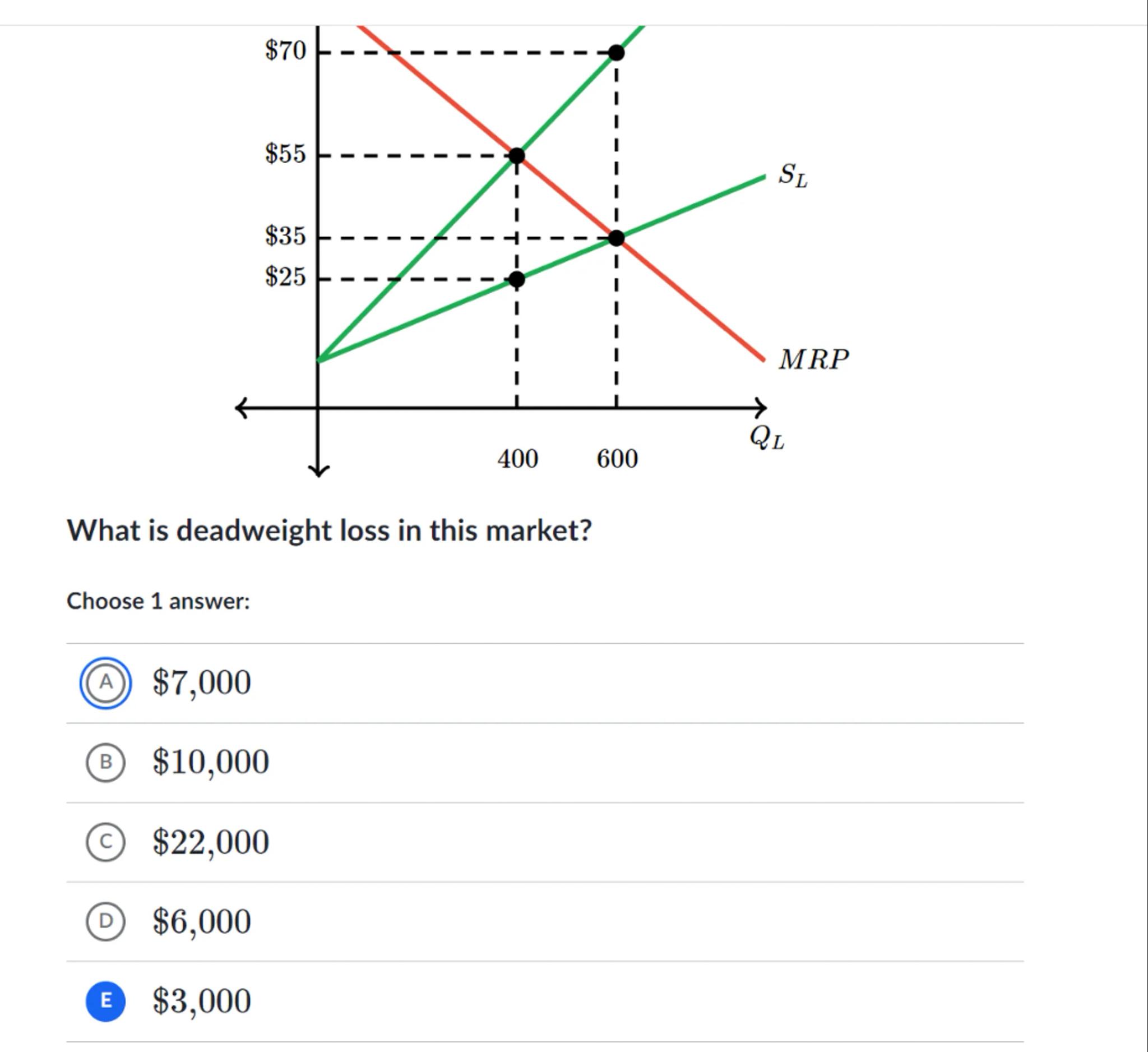Click the $70 label on the vertical axis
This screenshot has height=1052, width=1148.
[x=285, y=50]
